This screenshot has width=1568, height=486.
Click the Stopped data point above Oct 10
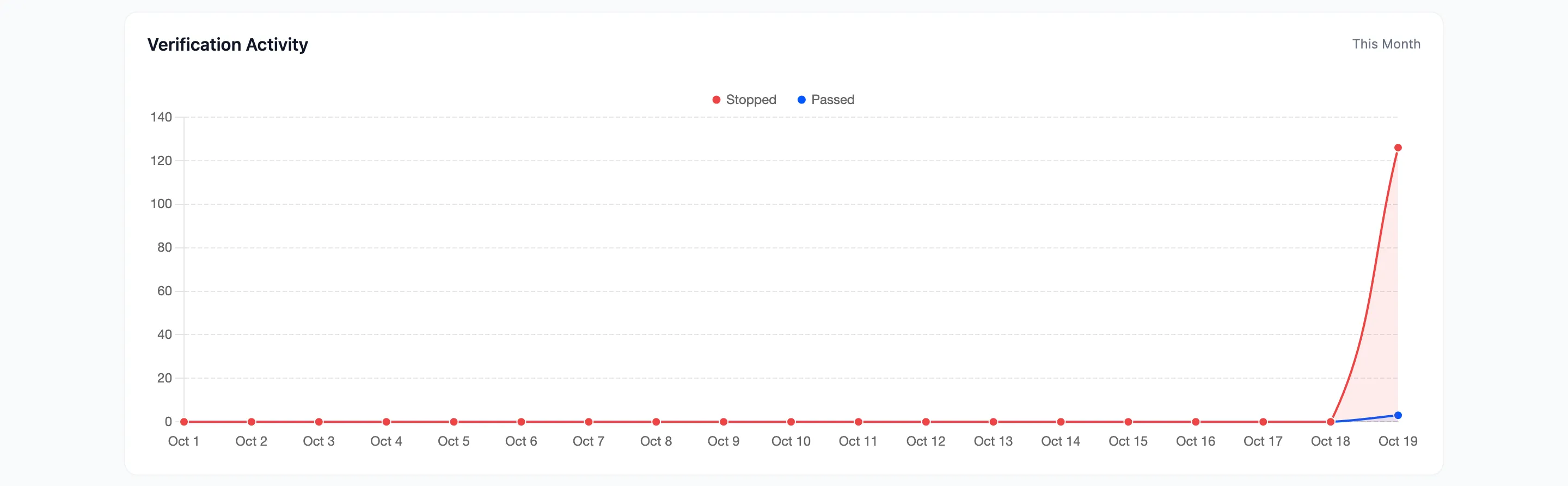[791, 422]
